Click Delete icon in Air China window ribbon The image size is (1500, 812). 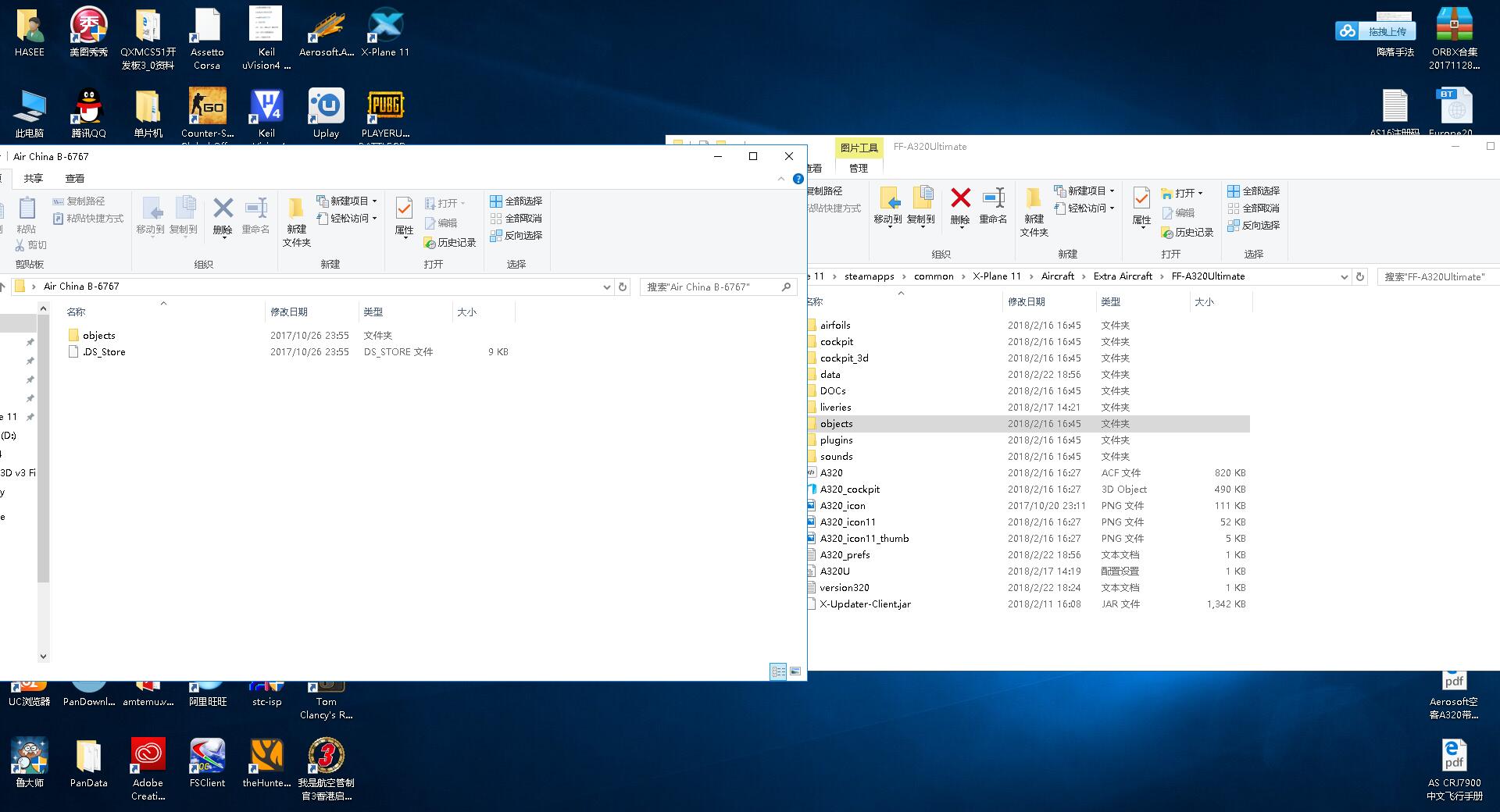click(223, 208)
